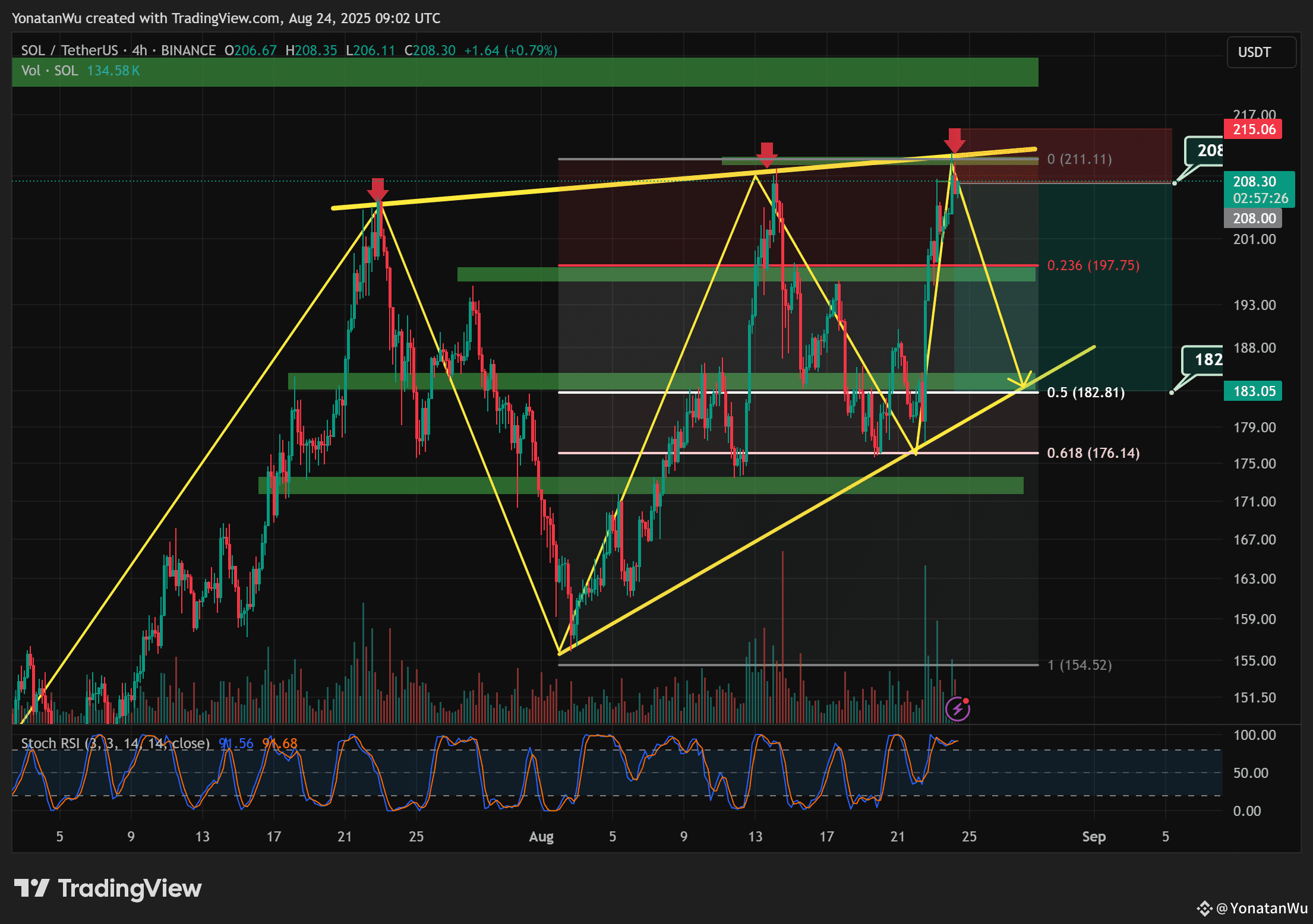The width and height of the screenshot is (1313, 924).
Task: Click the close value C208.30 in header
Action: 430,50
